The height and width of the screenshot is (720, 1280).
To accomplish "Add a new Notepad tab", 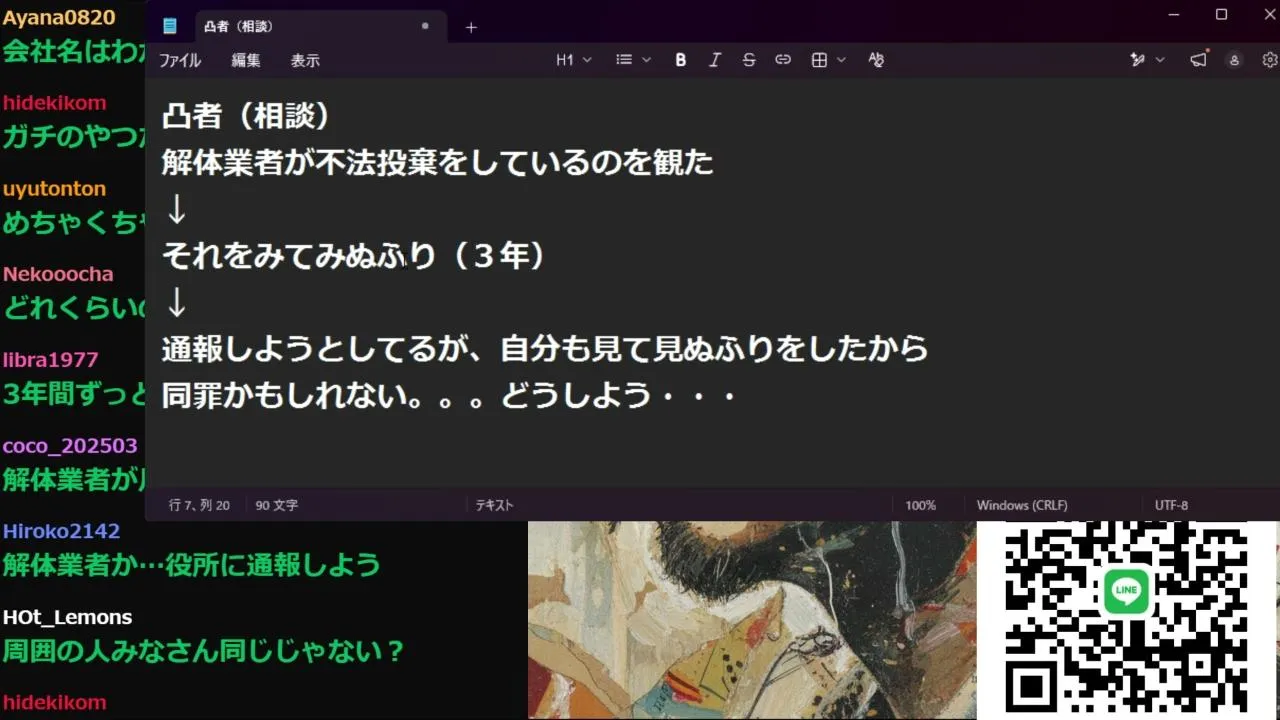I will click(471, 28).
